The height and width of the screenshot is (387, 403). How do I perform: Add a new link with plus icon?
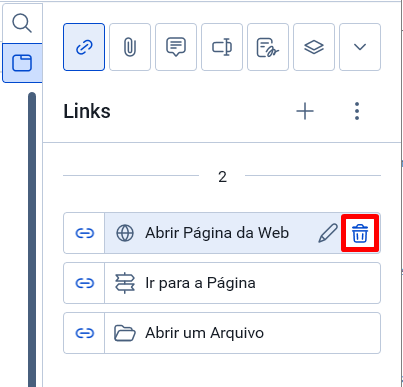[305, 111]
